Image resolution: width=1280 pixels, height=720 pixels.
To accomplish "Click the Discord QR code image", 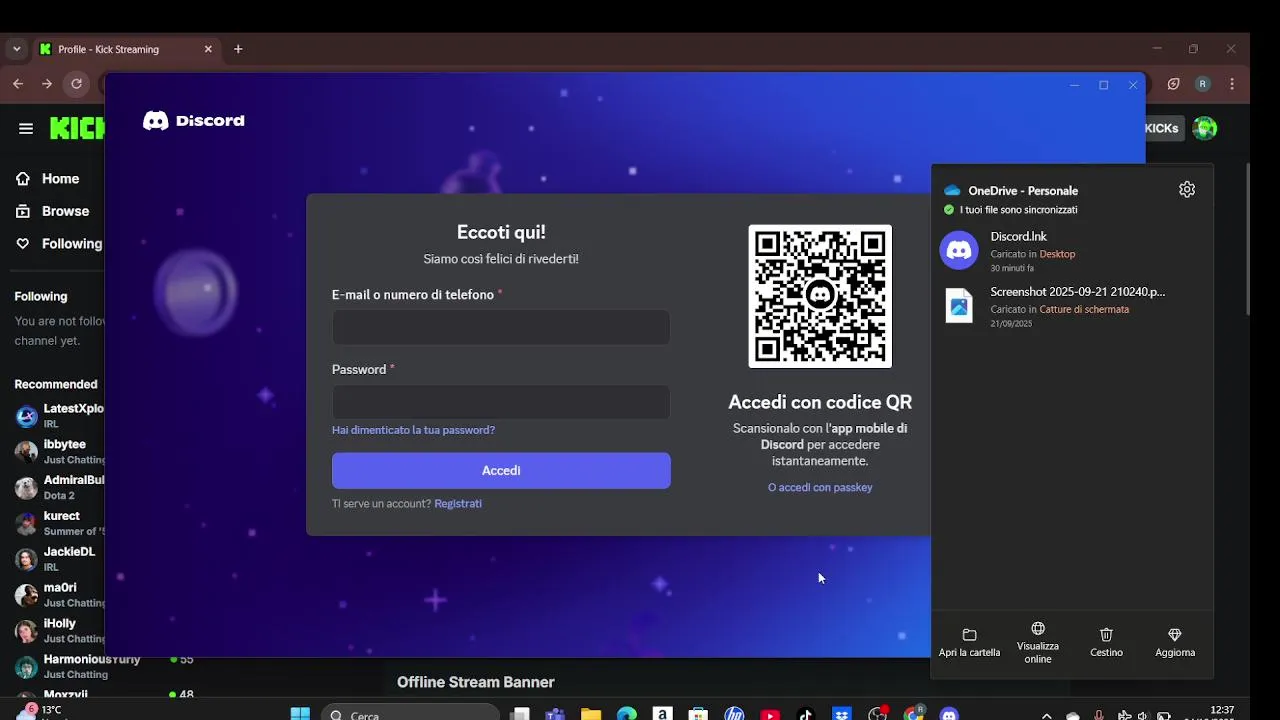I will click(820, 296).
